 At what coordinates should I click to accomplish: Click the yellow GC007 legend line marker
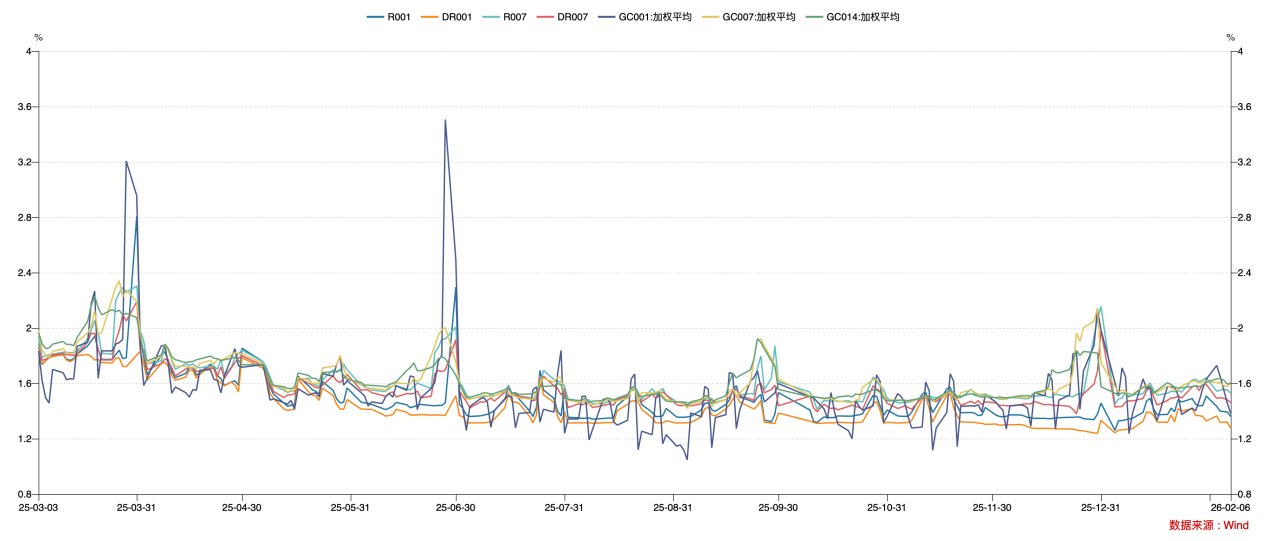(x=711, y=17)
